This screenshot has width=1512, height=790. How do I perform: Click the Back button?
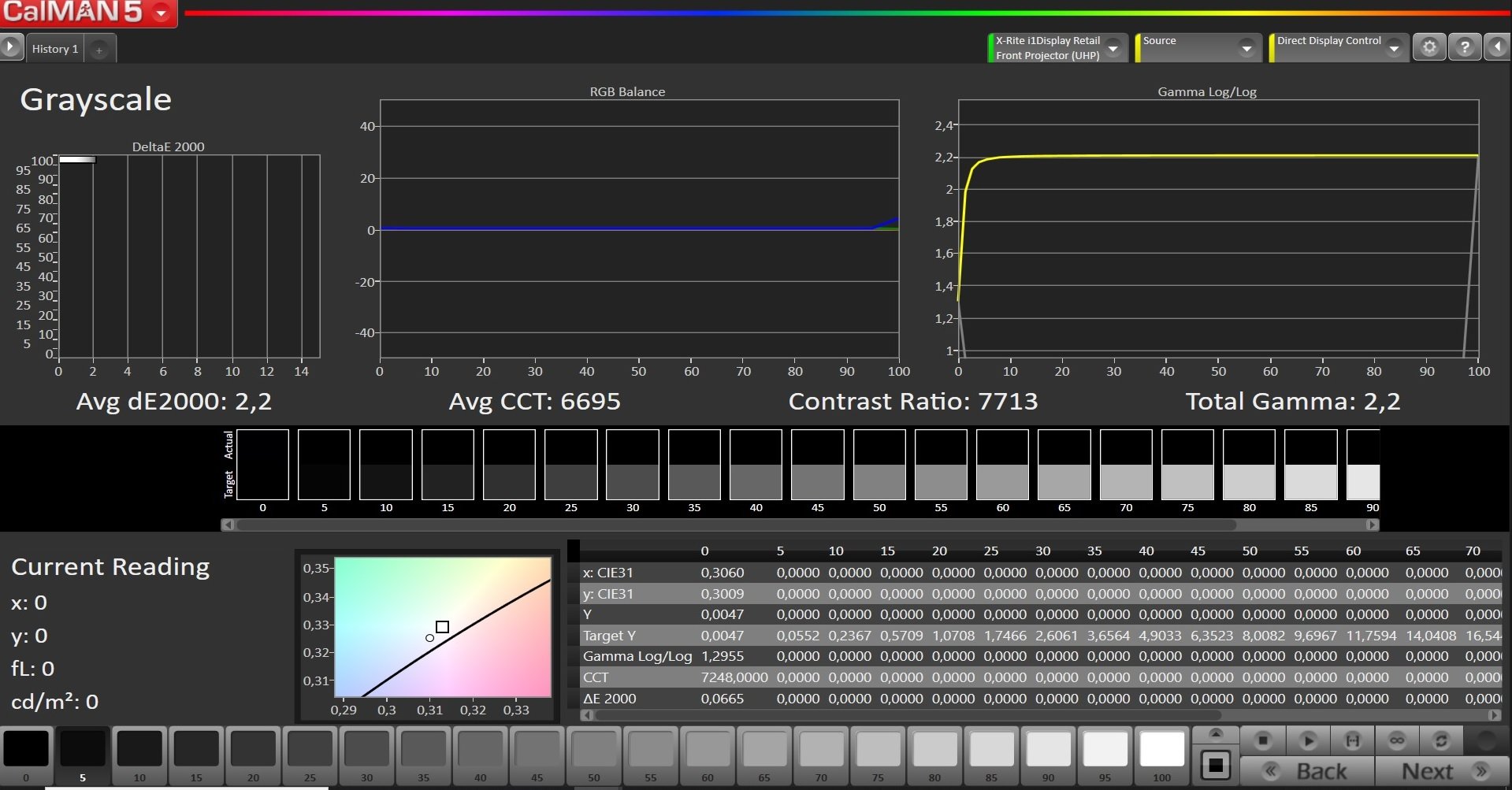click(1308, 771)
